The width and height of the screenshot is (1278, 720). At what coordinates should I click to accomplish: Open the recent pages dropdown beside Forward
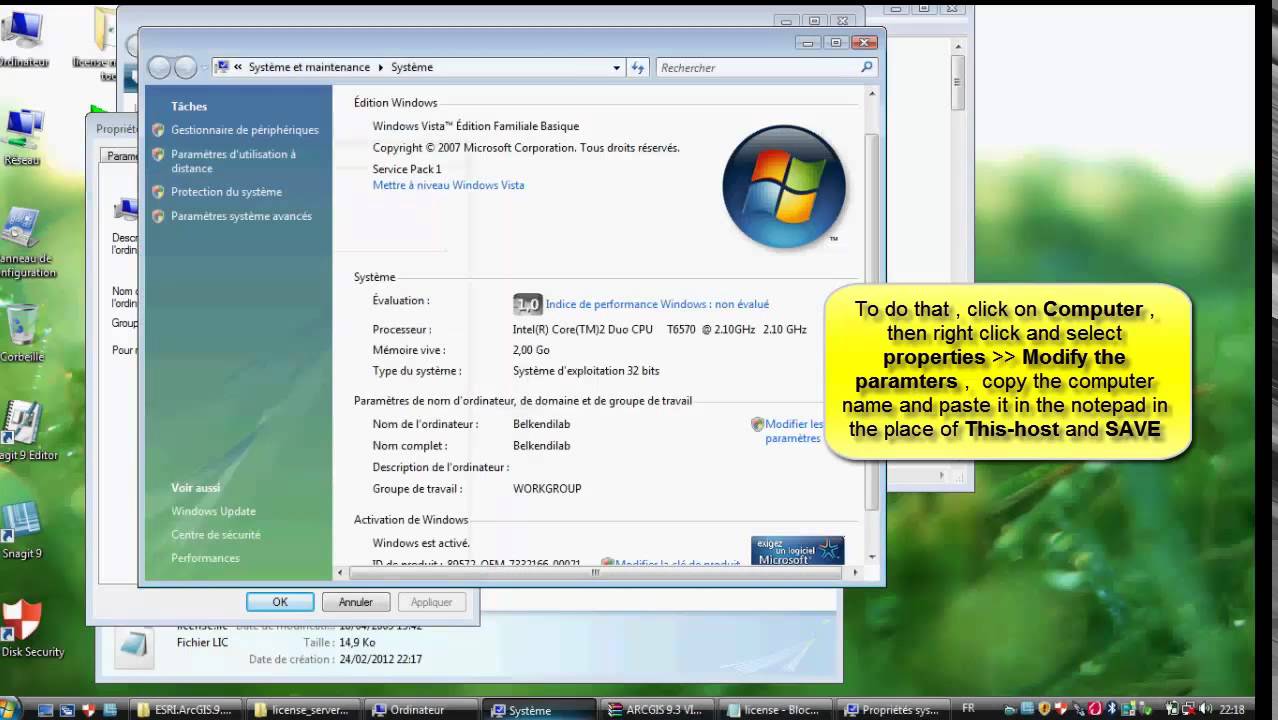click(203, 68)
